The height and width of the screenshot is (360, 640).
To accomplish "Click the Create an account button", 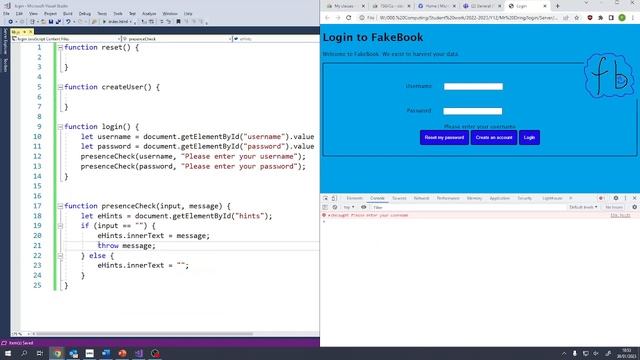I will click(x=494, y=138).
